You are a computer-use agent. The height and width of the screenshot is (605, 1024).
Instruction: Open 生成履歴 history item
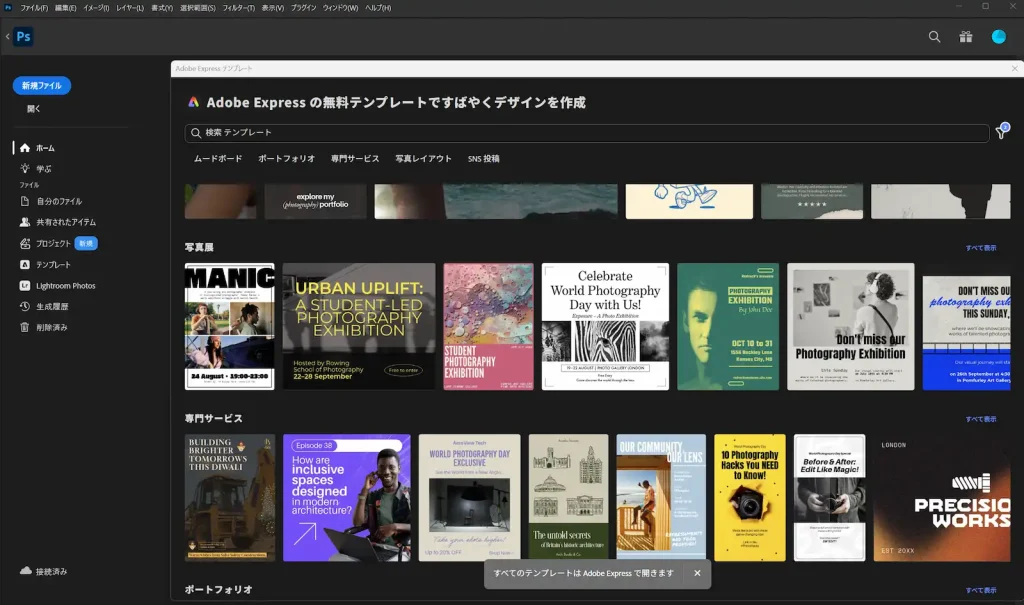pos(52,307)
